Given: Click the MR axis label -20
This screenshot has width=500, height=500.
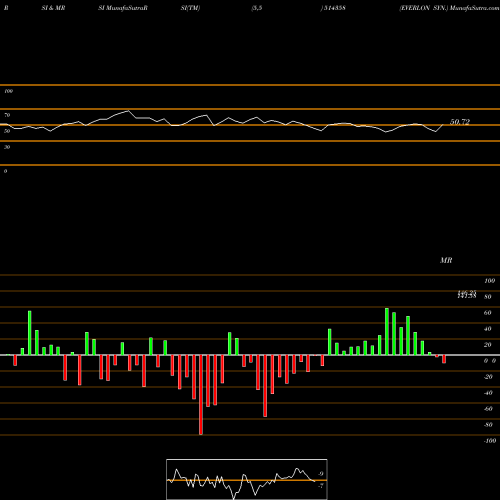Looking at the screenshot, I should pos(488,377).
